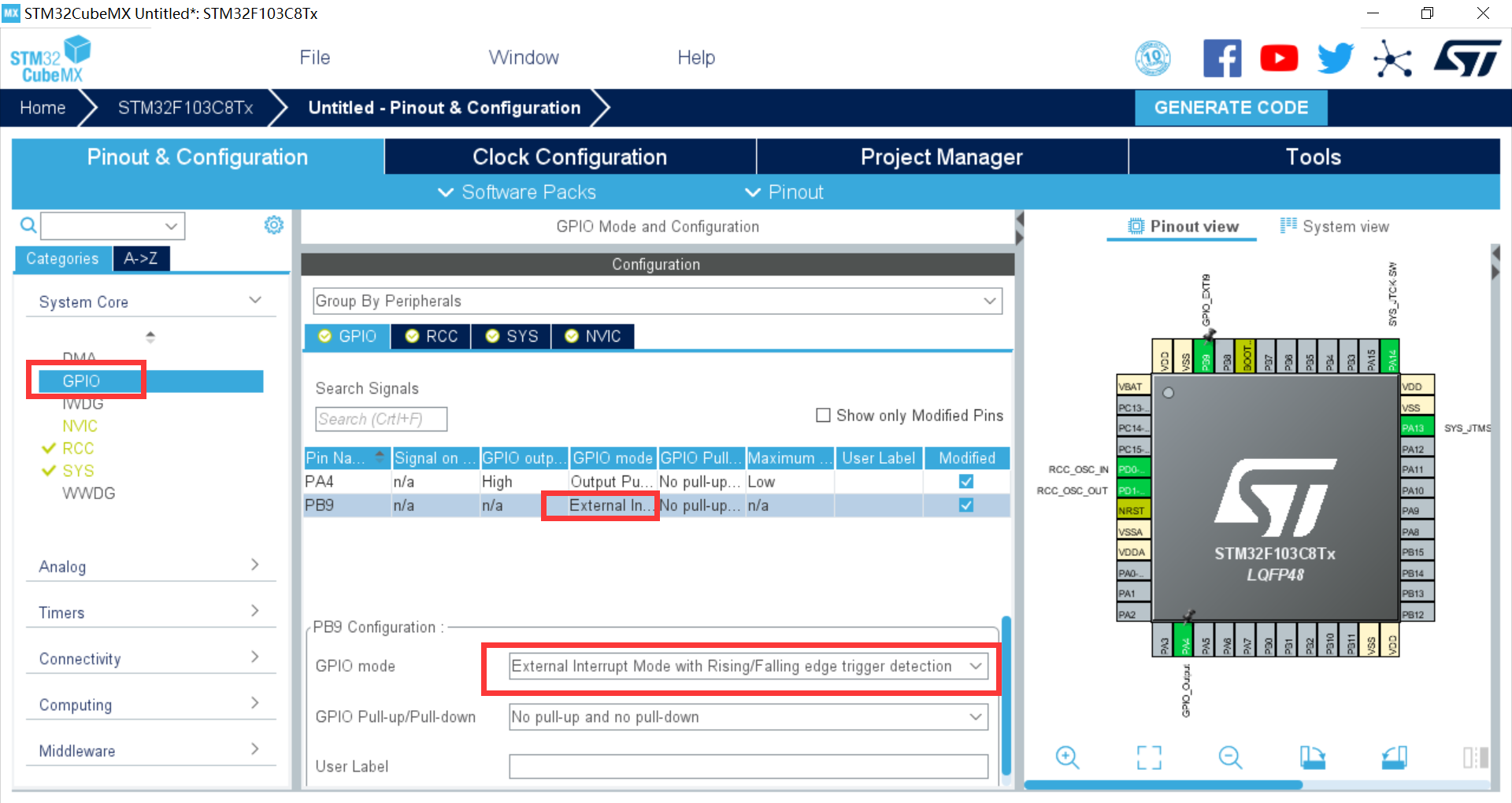This screenshot has height=803, width=1512.
Task: Open the RCC configuration tab
Action: coord(432,336)
